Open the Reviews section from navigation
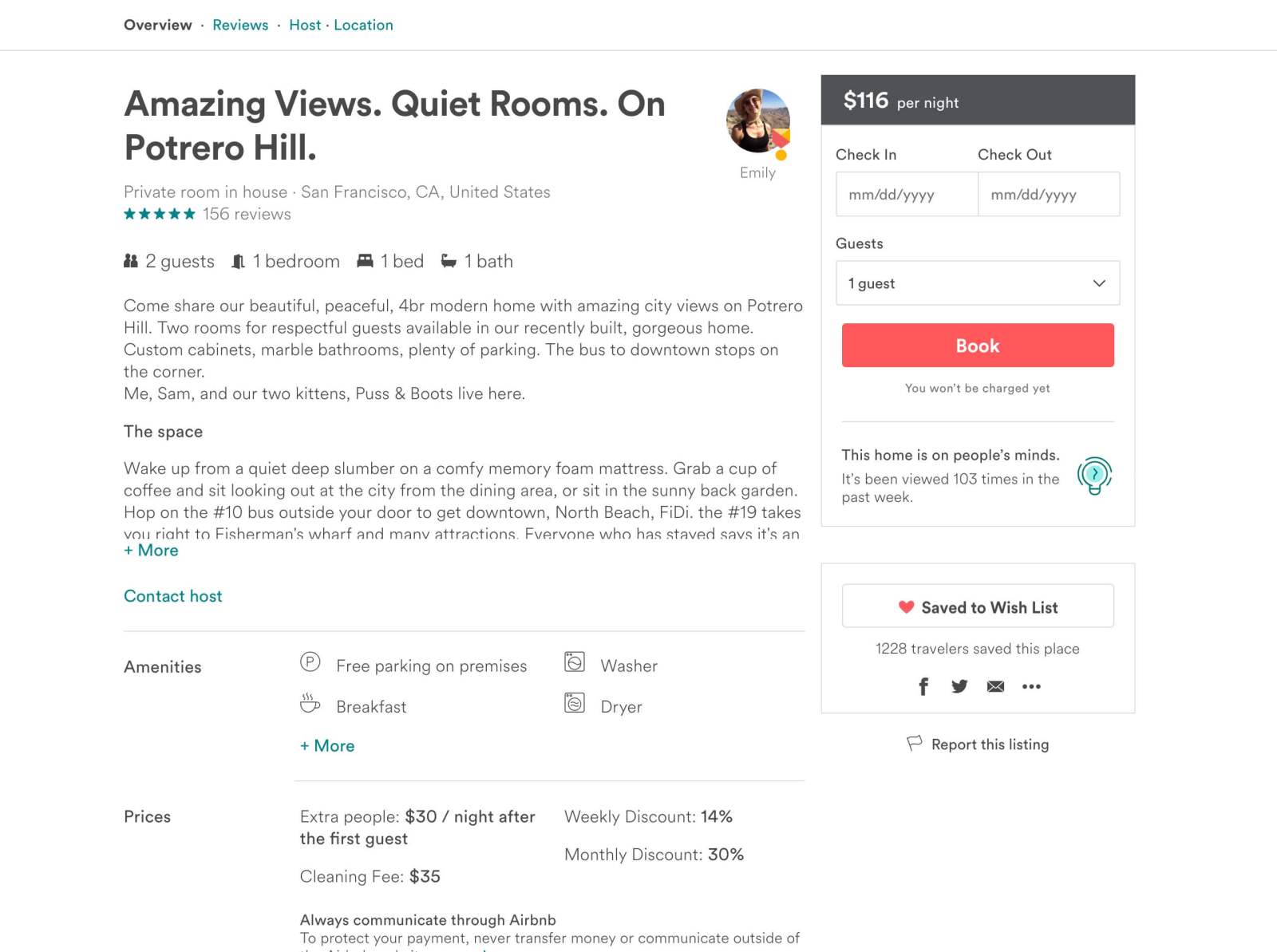Screen dimensions: 1277x952 coord(239,25)
